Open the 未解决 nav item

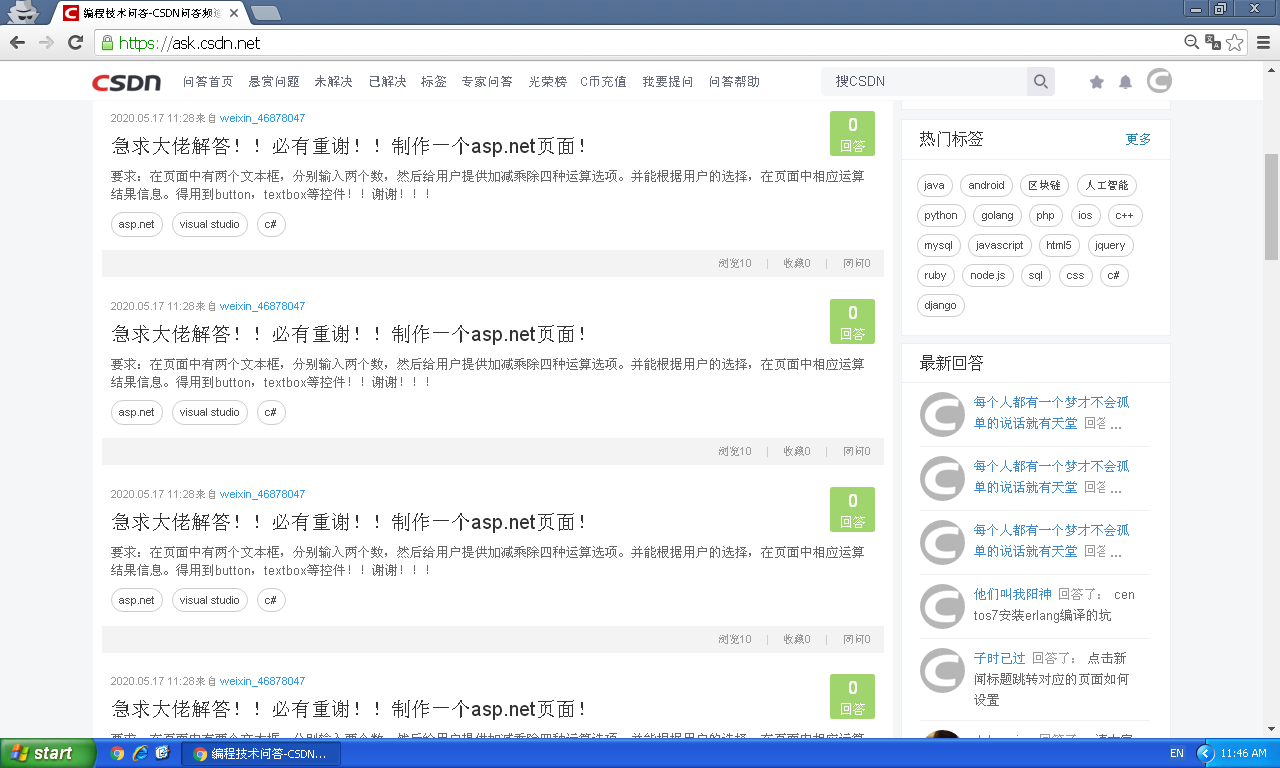(x=333, y=82)
